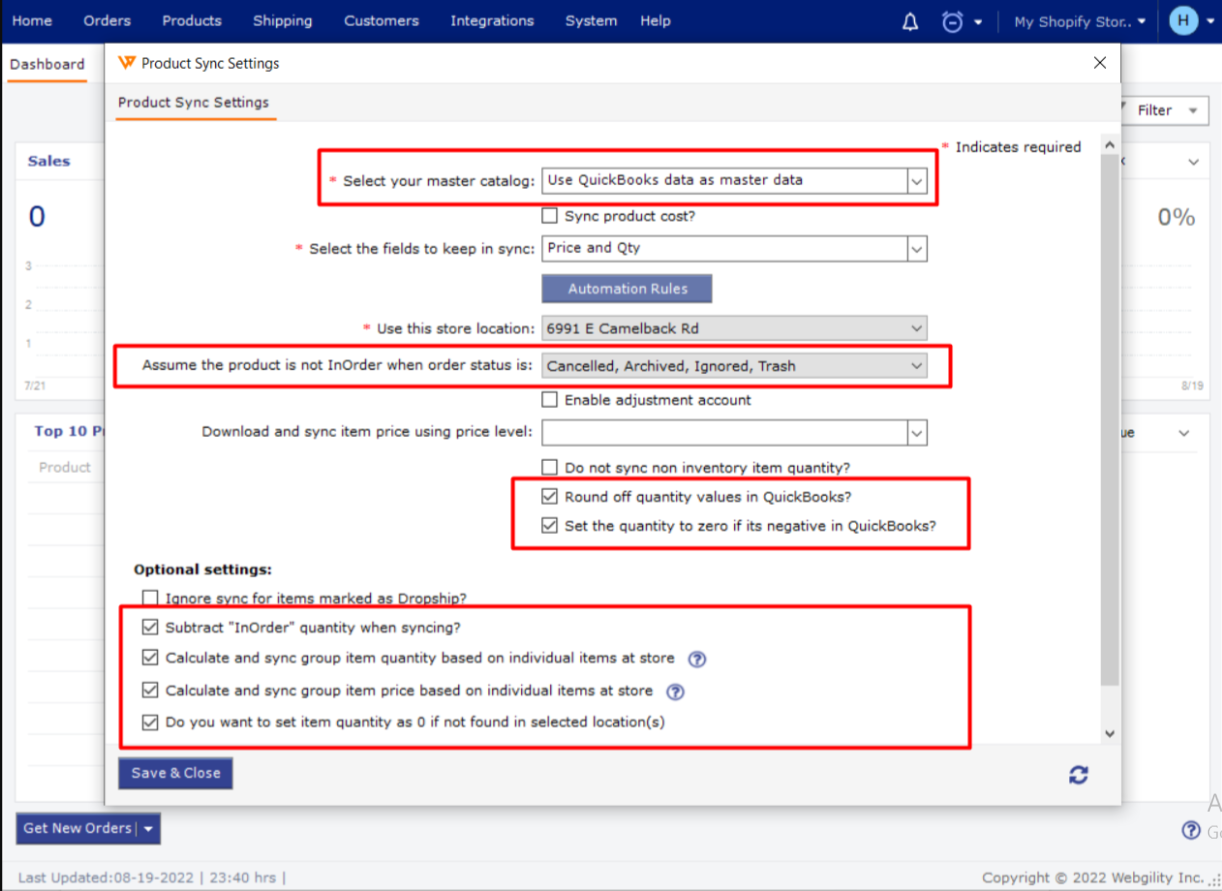
Task: Open the Shipping menu
Action: click(x=282, y=21)
